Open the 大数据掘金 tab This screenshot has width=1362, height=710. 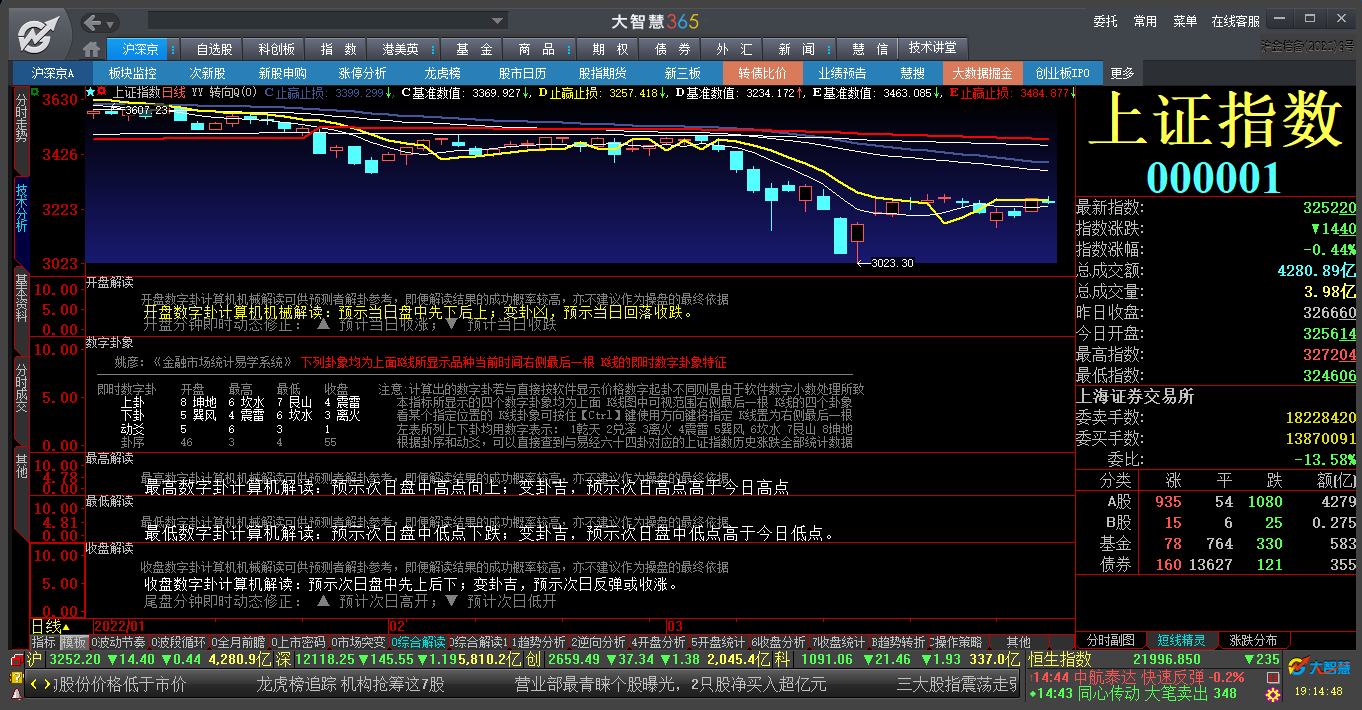tap(982, 73)
